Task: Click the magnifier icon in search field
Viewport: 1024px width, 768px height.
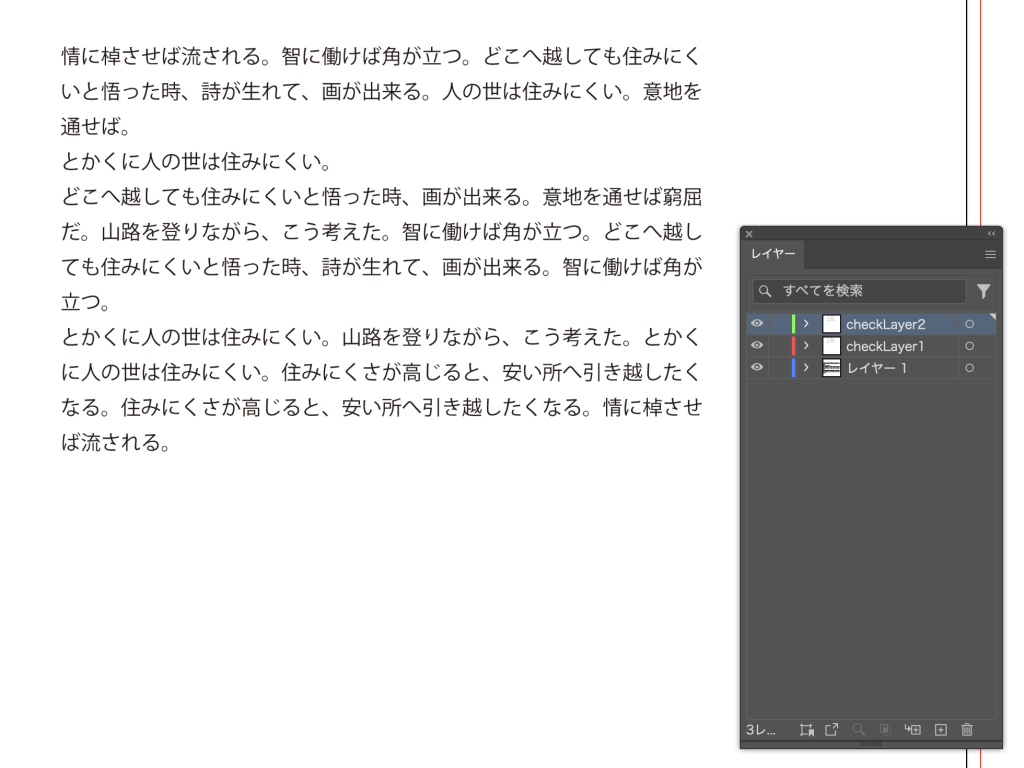Action: tap(765, 291)
